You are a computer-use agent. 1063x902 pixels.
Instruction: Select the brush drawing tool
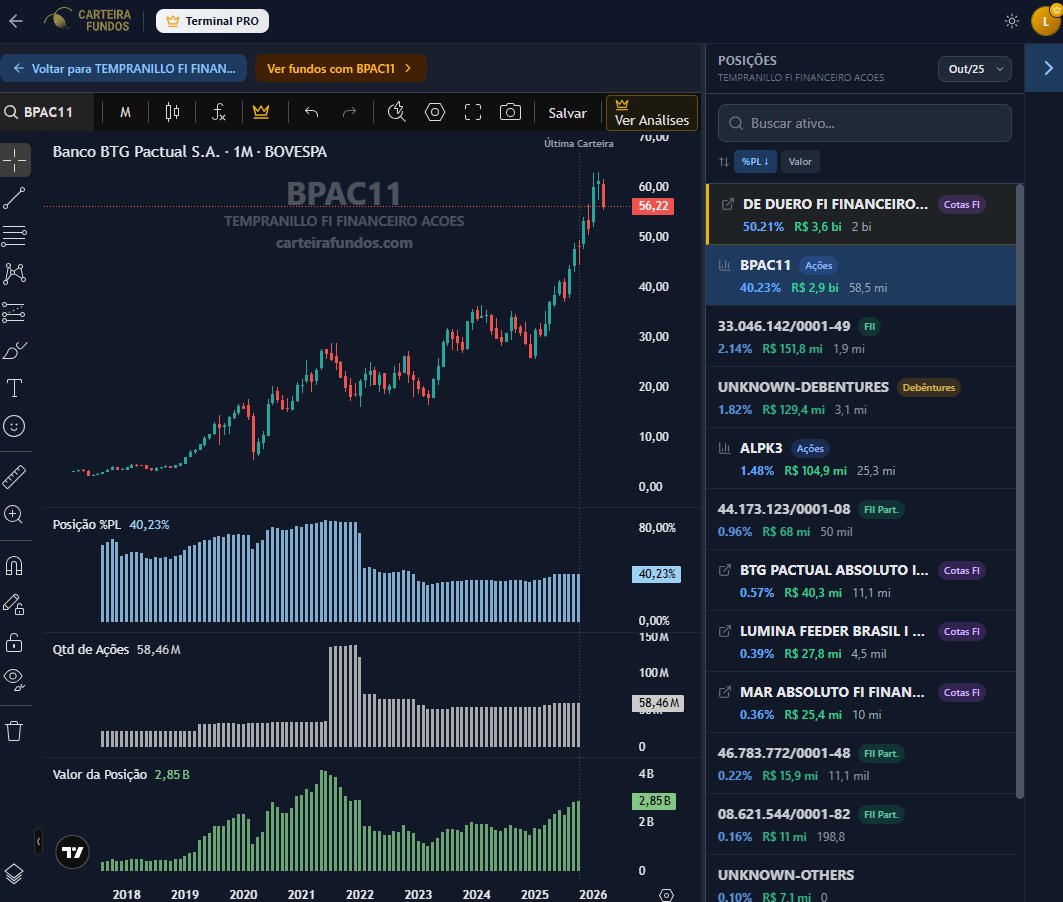15,350
